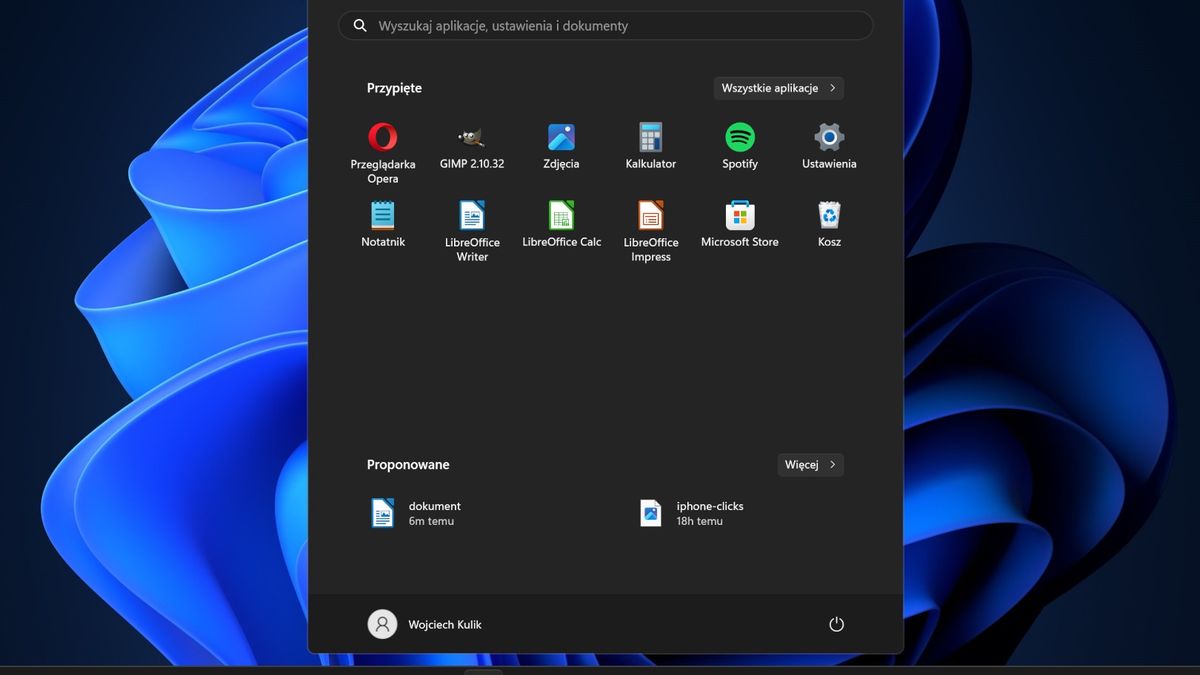Click the Wojciech Kulik account name
1200x675 pixels.
(x=445, y=624)
